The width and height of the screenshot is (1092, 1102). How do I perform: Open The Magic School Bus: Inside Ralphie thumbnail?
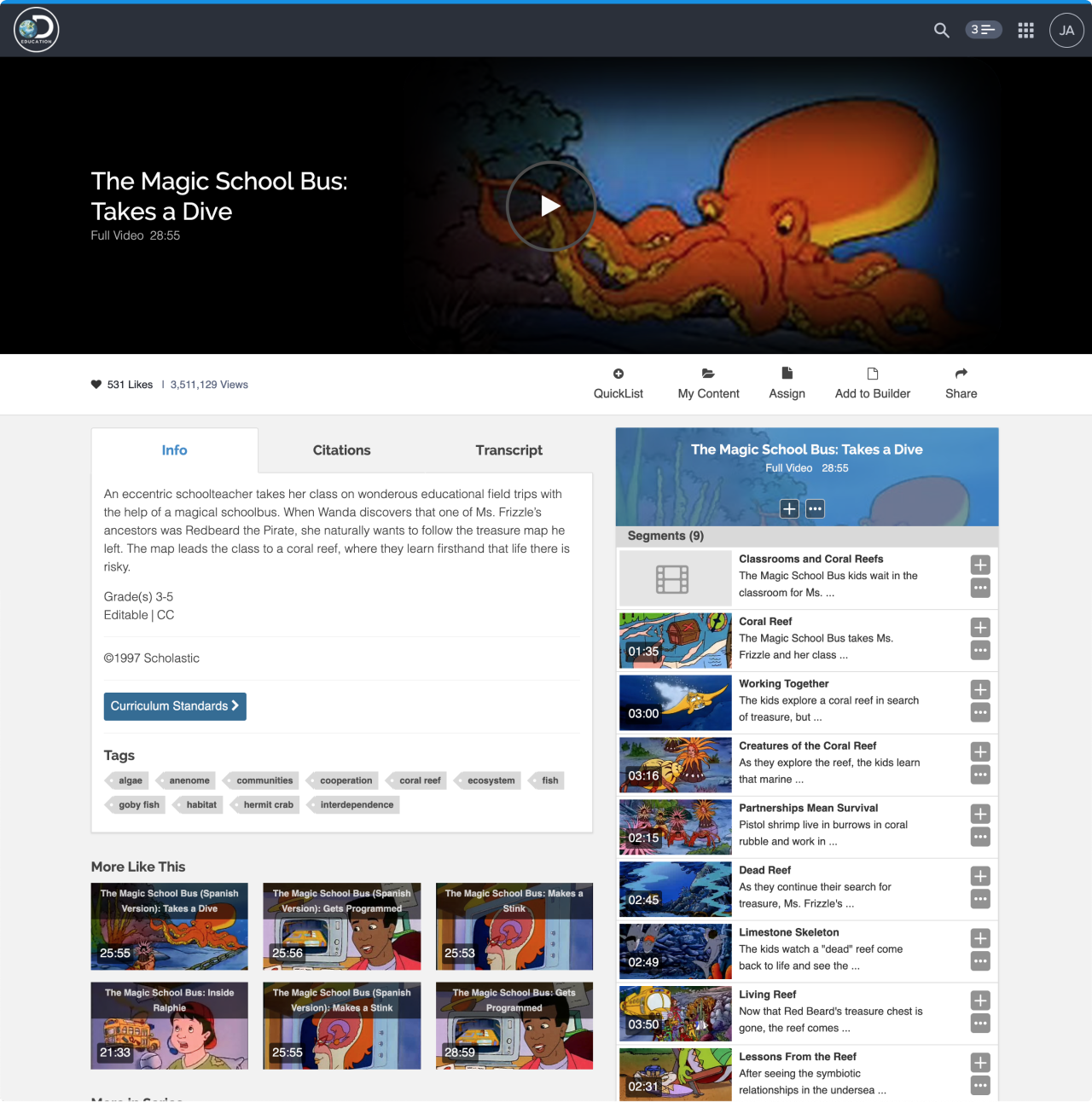tap(169, 1025)
